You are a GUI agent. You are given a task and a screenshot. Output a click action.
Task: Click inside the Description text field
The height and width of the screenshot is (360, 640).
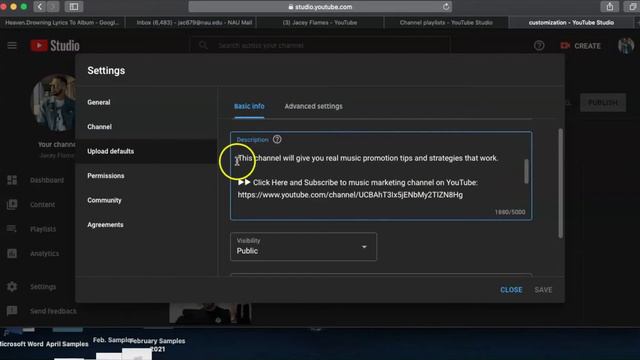(x=381, y=176)
